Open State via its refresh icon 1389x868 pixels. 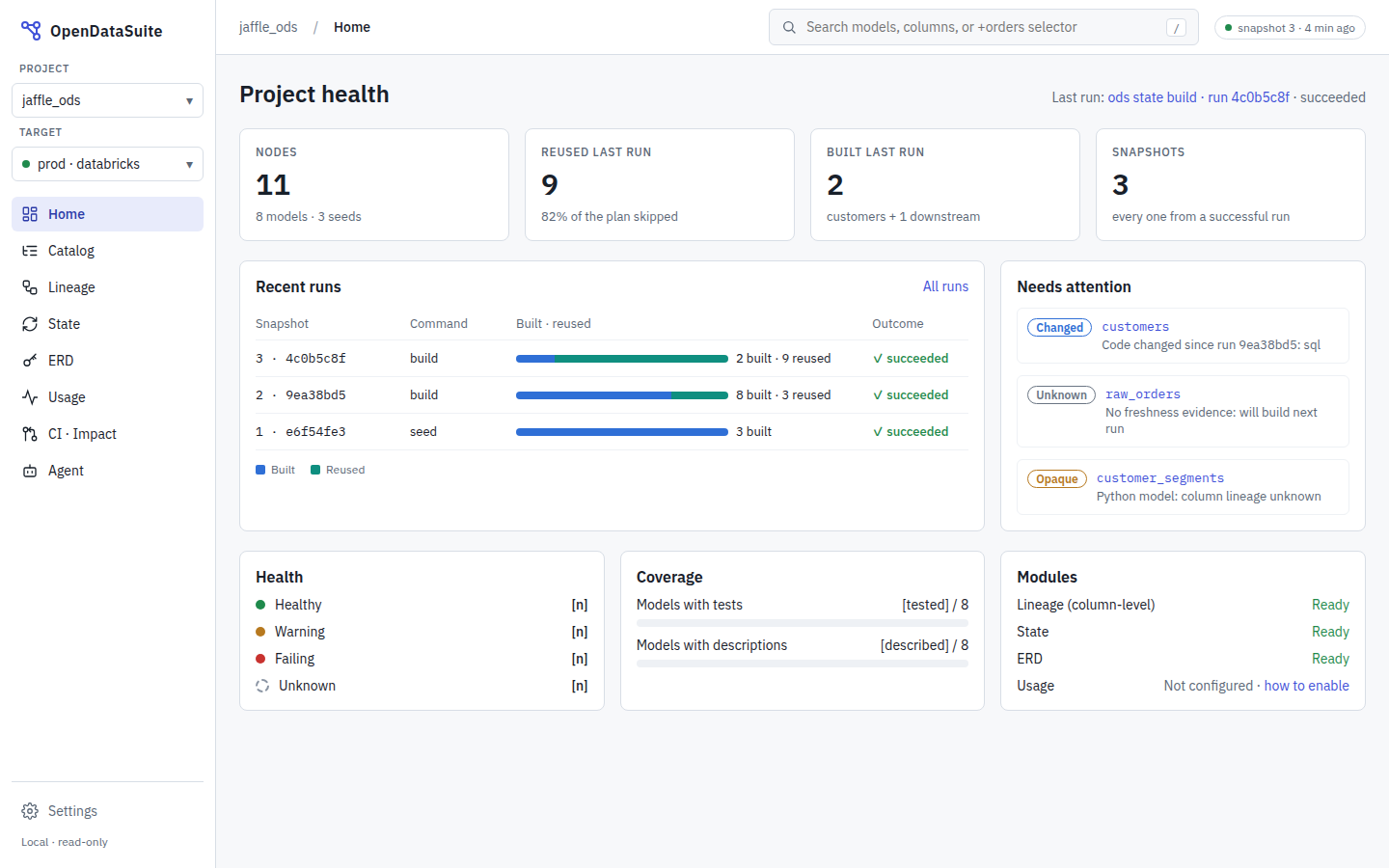30,324
